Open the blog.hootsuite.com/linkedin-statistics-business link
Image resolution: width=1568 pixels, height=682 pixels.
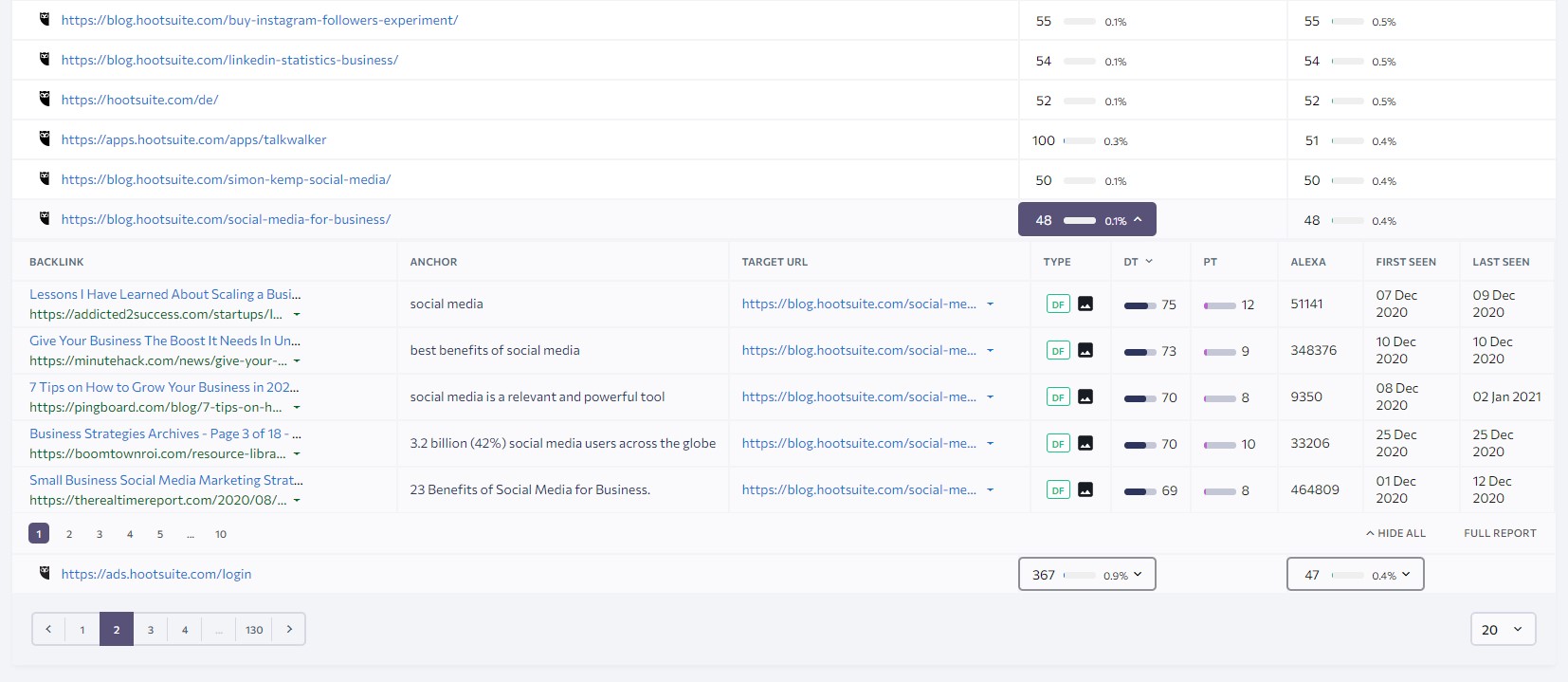coord(229,60)
